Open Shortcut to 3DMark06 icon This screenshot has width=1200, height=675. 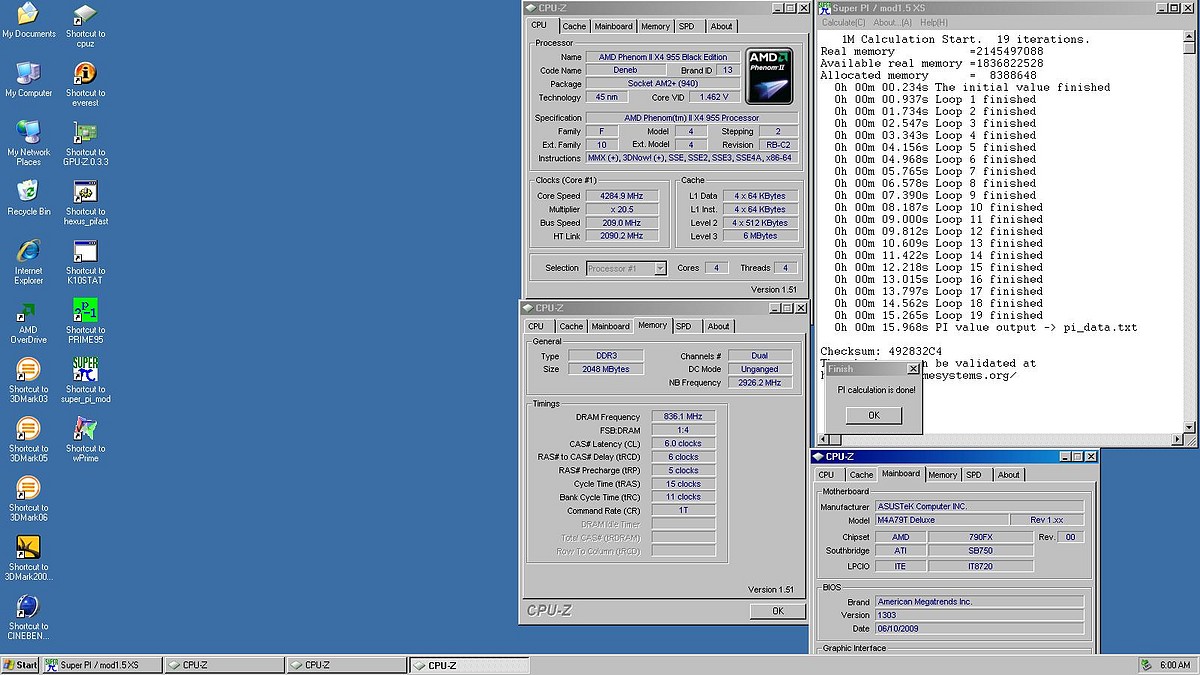click(29, 499)
